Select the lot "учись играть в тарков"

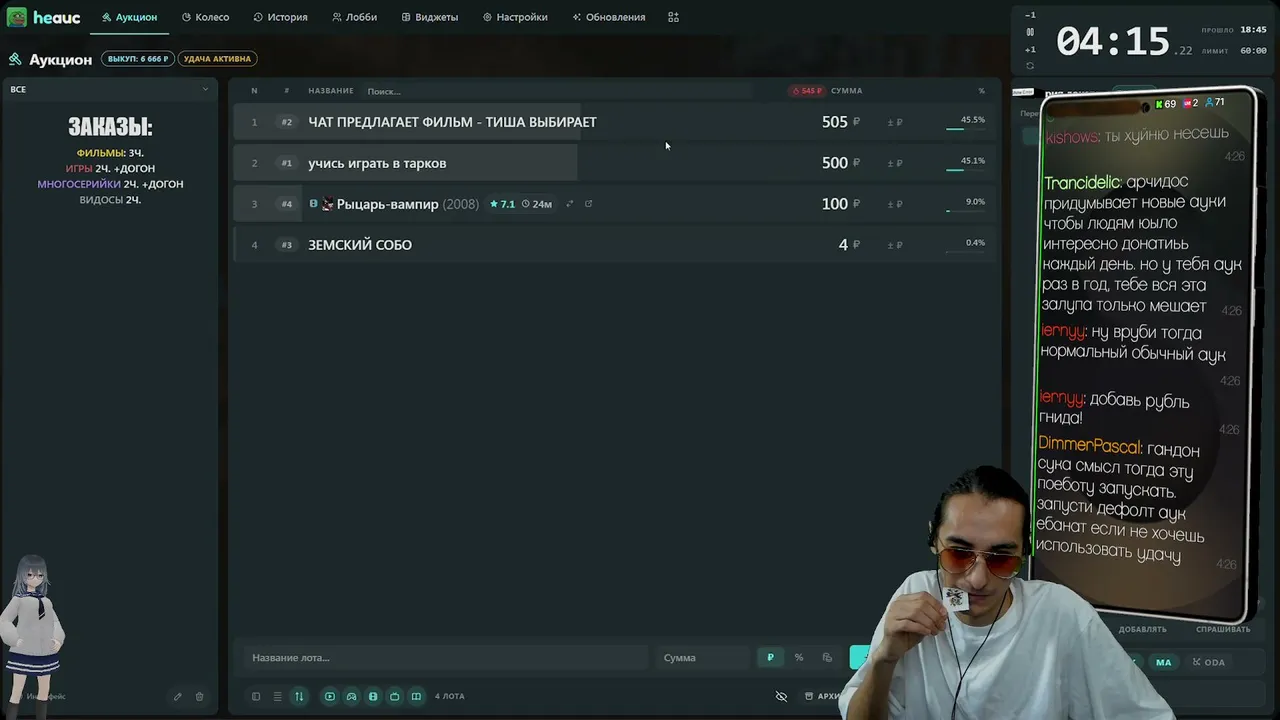tap(377, 163)
